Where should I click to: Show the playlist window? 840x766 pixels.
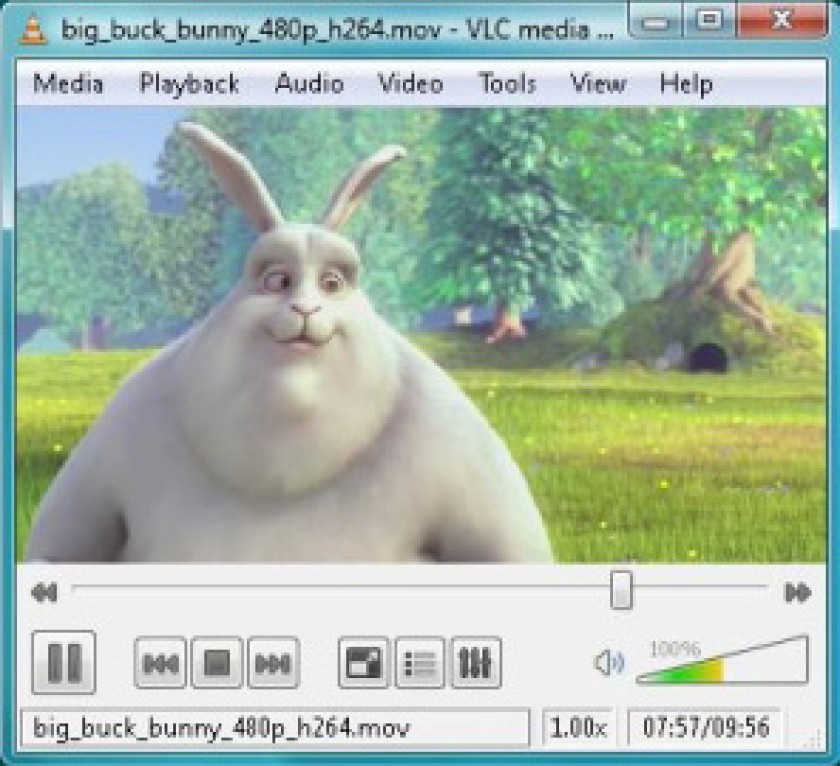pyautogui.click(x=419, y=663)
